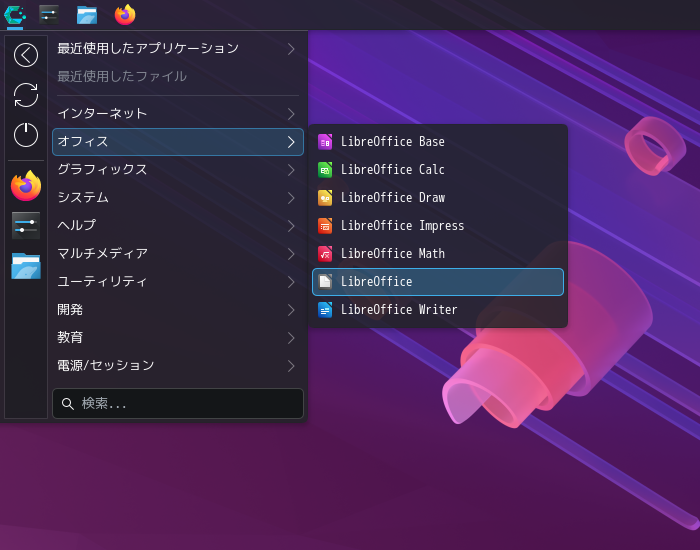Open the 最近使用したアプリケーション menu entry
The image size is (700, 550).
(x=178, y=49)
